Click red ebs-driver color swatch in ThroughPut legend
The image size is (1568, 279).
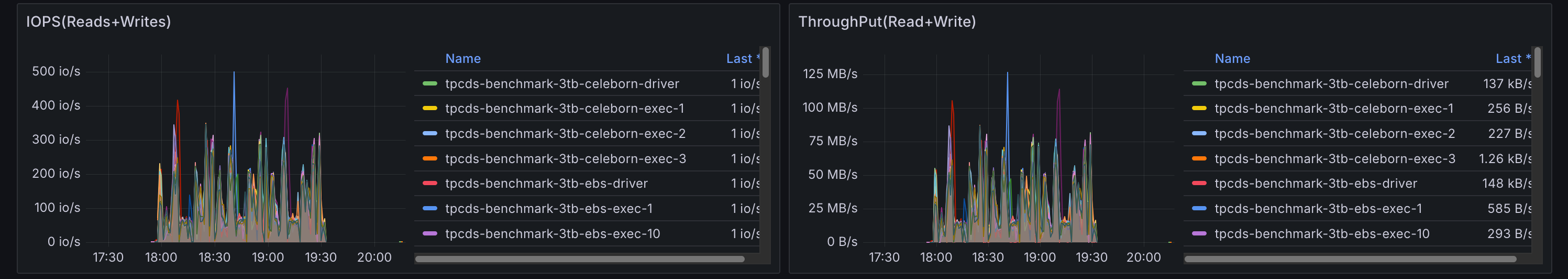(x=1199, y=184)
